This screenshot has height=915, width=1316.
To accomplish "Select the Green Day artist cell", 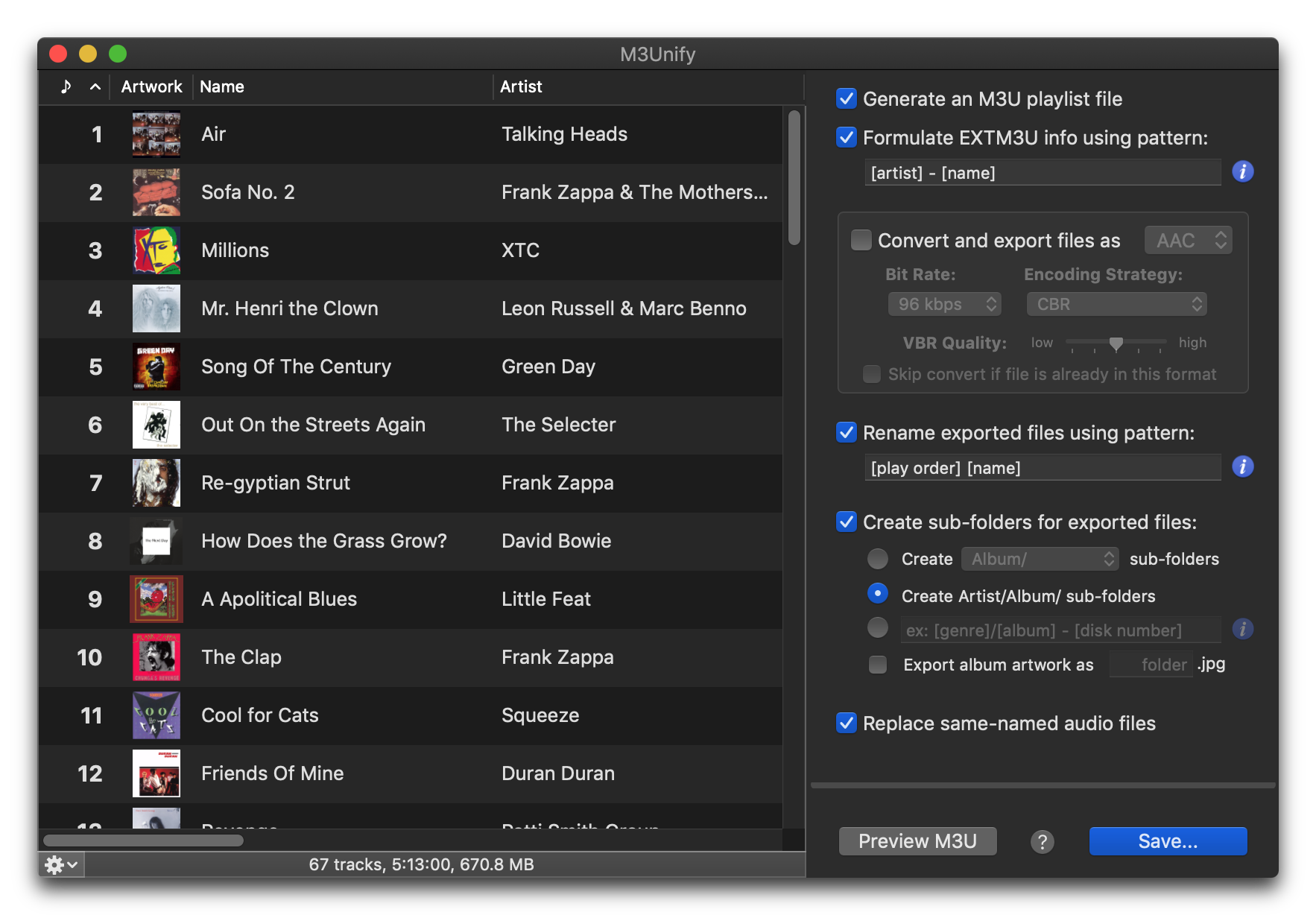I will pos(548,367).
